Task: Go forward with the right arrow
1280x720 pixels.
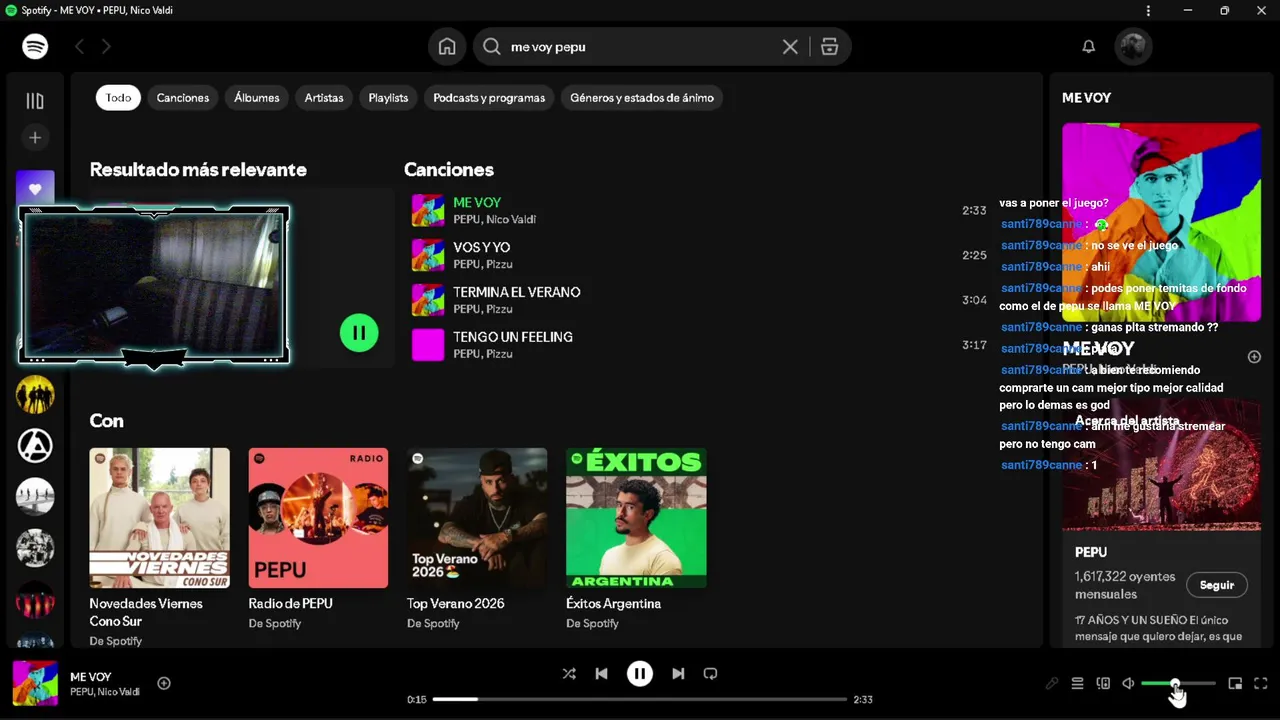Action: tap(106, 46)
